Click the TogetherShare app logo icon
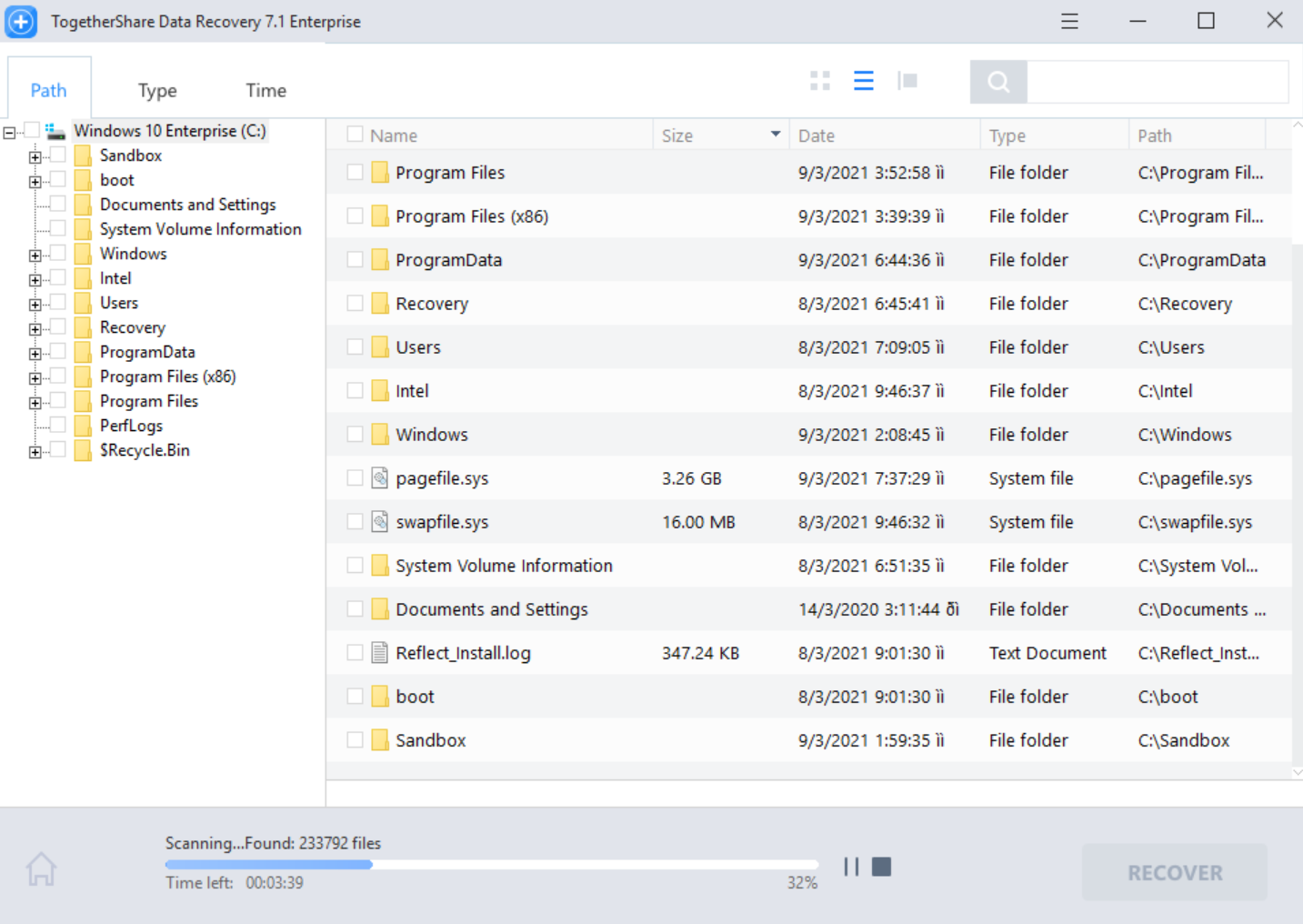Image resolution: width=1303 pixels, height=924 pixels. pos(21,21)
